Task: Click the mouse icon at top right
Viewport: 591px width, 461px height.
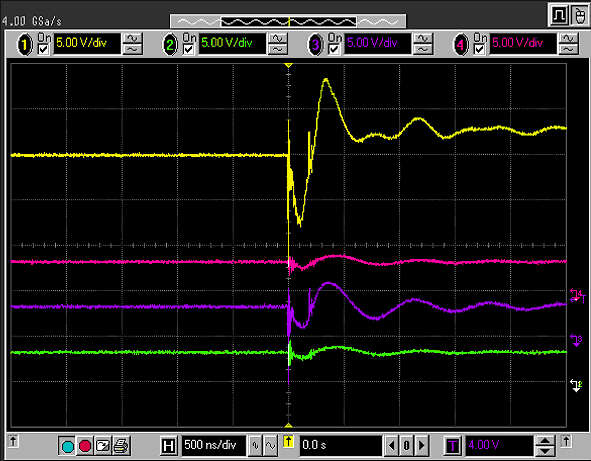Action: (580, 15)
